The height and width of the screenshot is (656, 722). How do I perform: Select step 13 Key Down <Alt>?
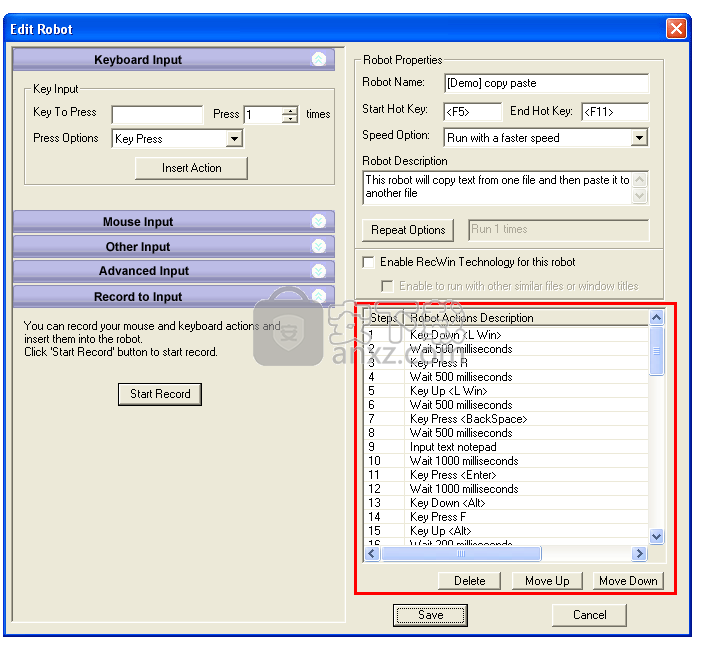coord(507,503)
